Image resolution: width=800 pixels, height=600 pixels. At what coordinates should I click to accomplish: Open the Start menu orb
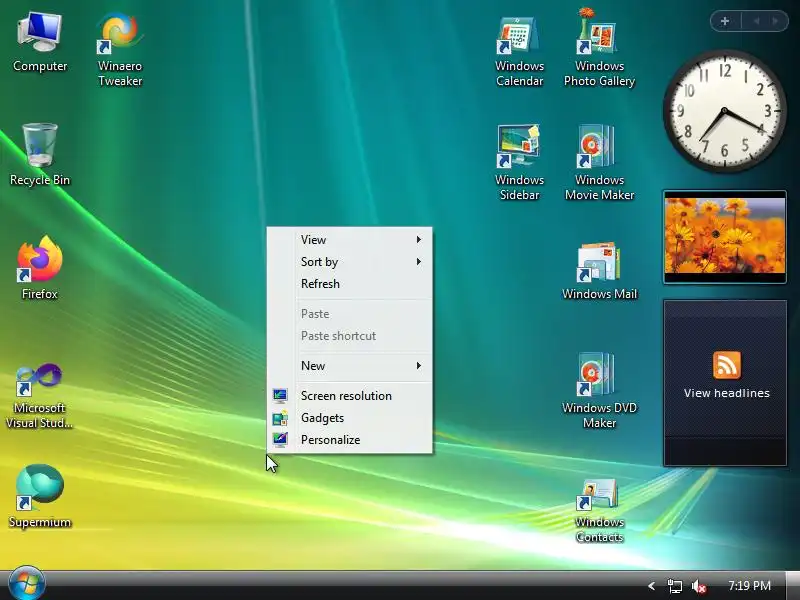27,584
